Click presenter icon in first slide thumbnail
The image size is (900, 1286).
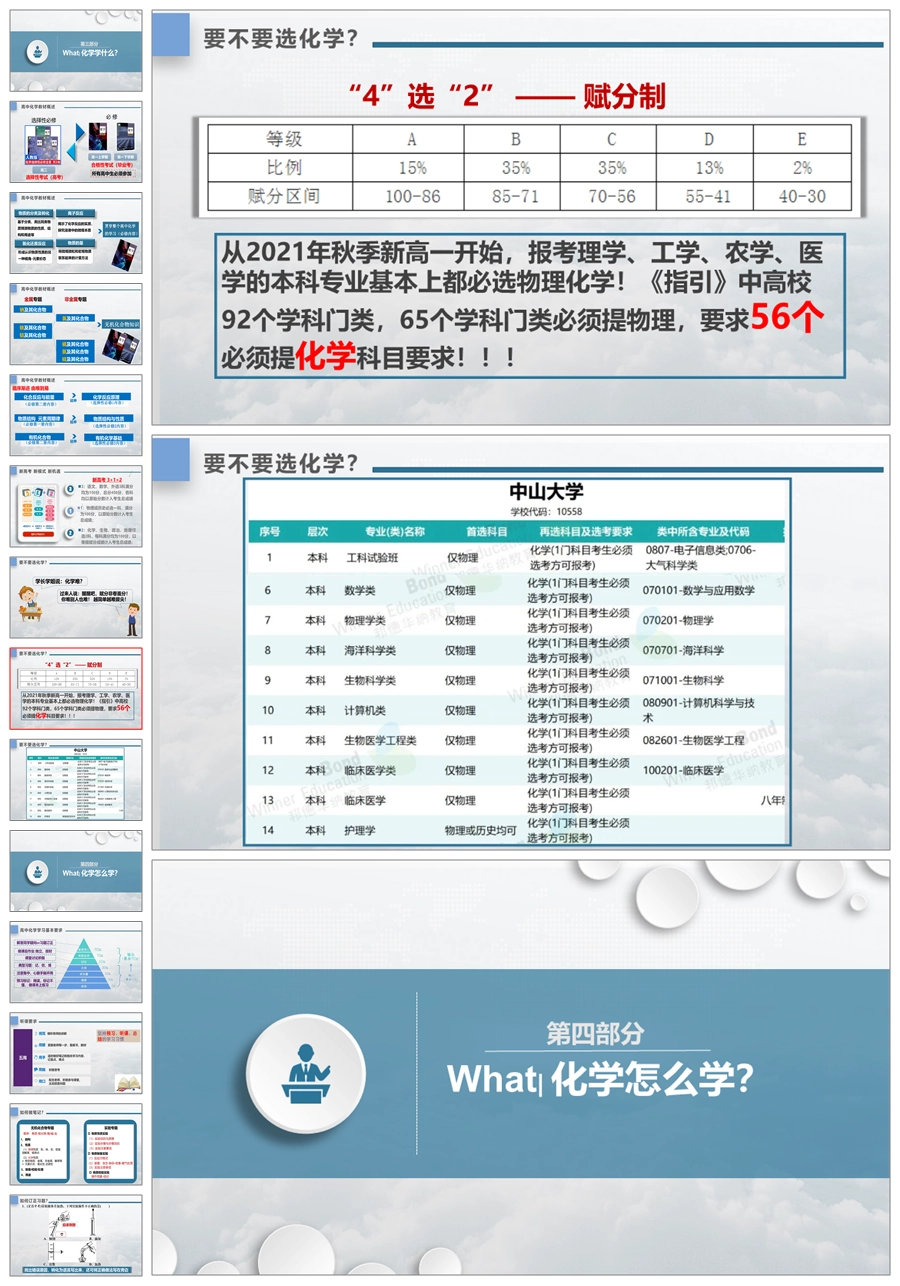[x=37, y=51]
